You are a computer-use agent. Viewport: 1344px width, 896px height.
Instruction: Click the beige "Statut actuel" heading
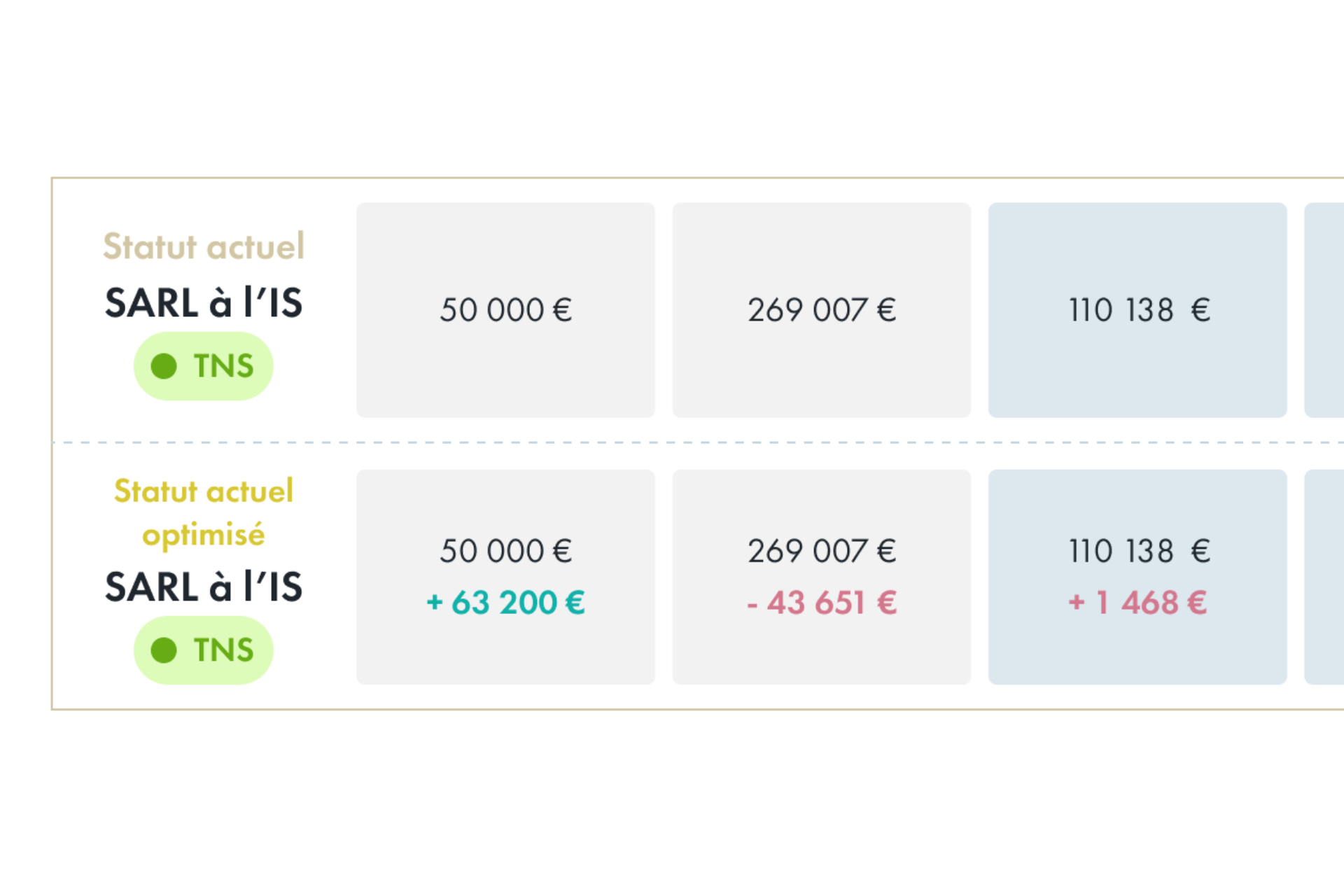click(204, 246)
